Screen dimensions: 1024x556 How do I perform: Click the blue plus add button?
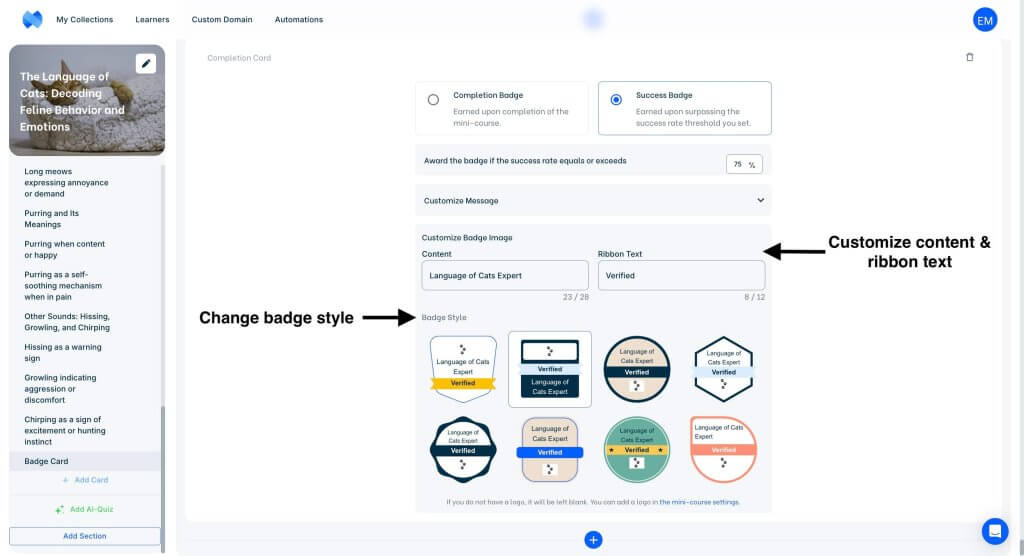[593, 540]
